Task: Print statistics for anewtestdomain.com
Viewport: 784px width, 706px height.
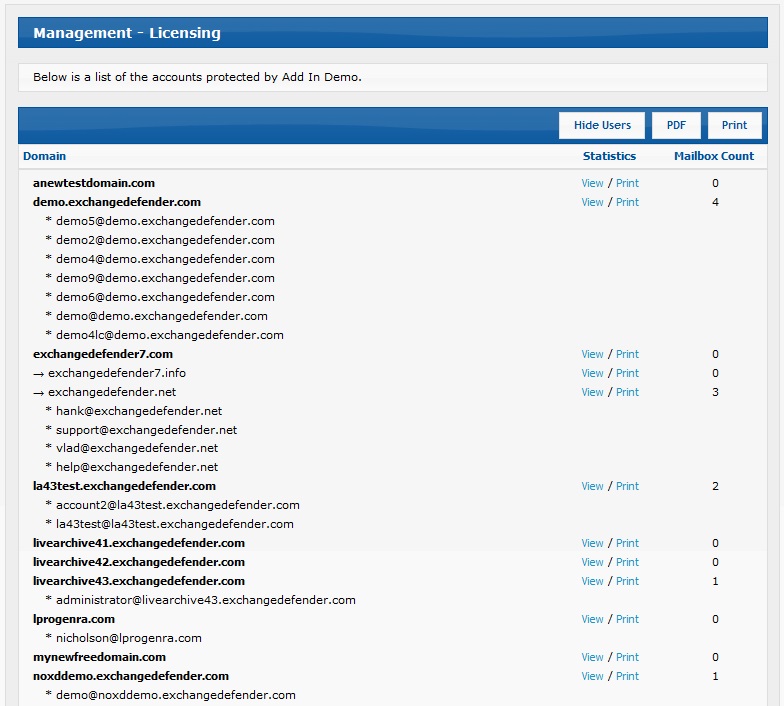Action: [627, 183]
